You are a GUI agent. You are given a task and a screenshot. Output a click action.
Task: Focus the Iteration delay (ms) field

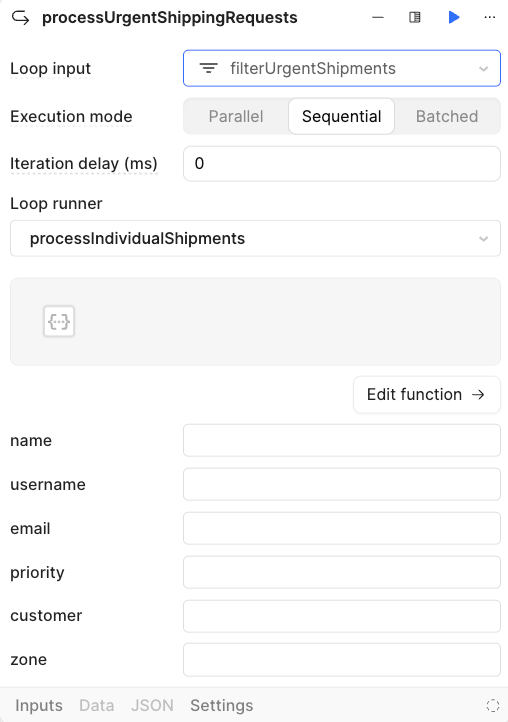coord(342,163)
